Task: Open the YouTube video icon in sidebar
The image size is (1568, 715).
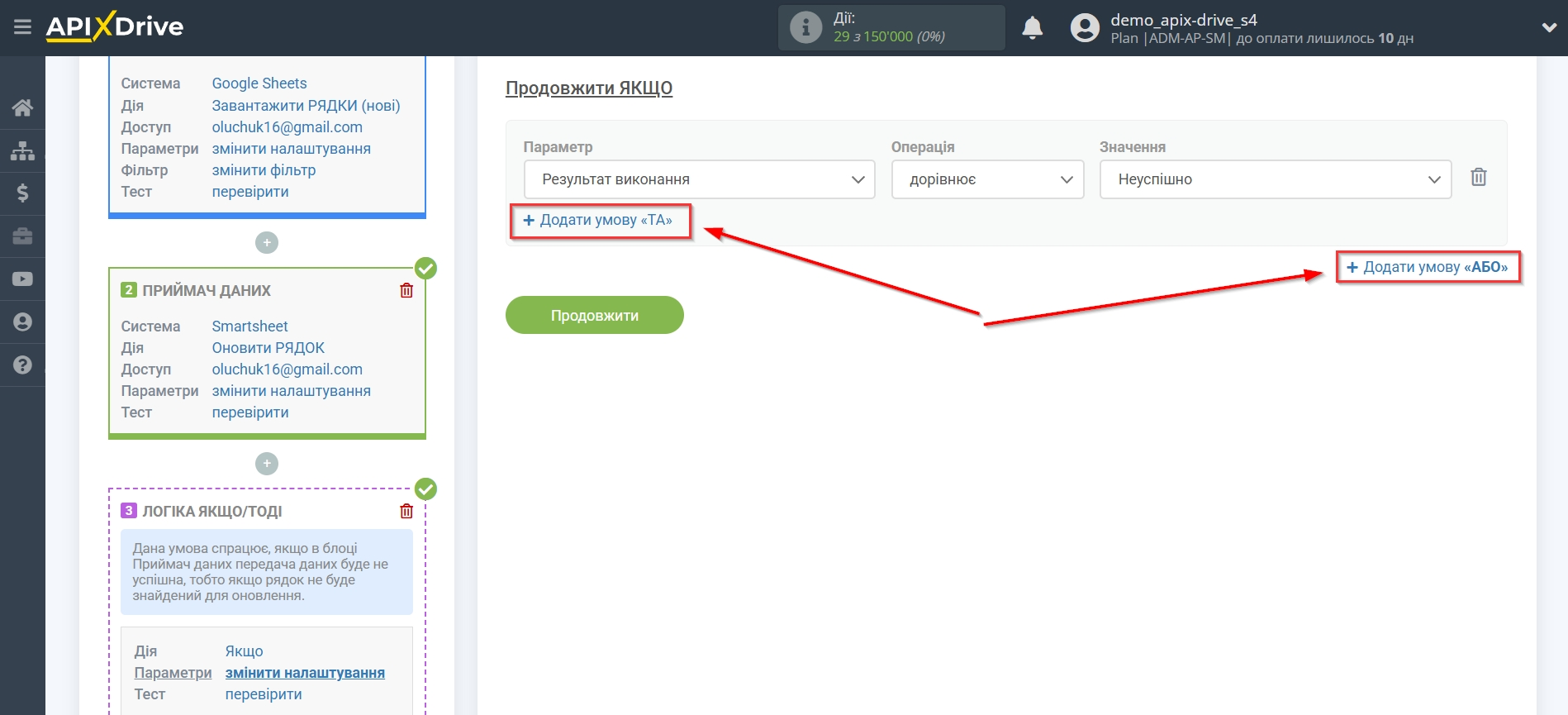Action: click(x=22, y=279)
